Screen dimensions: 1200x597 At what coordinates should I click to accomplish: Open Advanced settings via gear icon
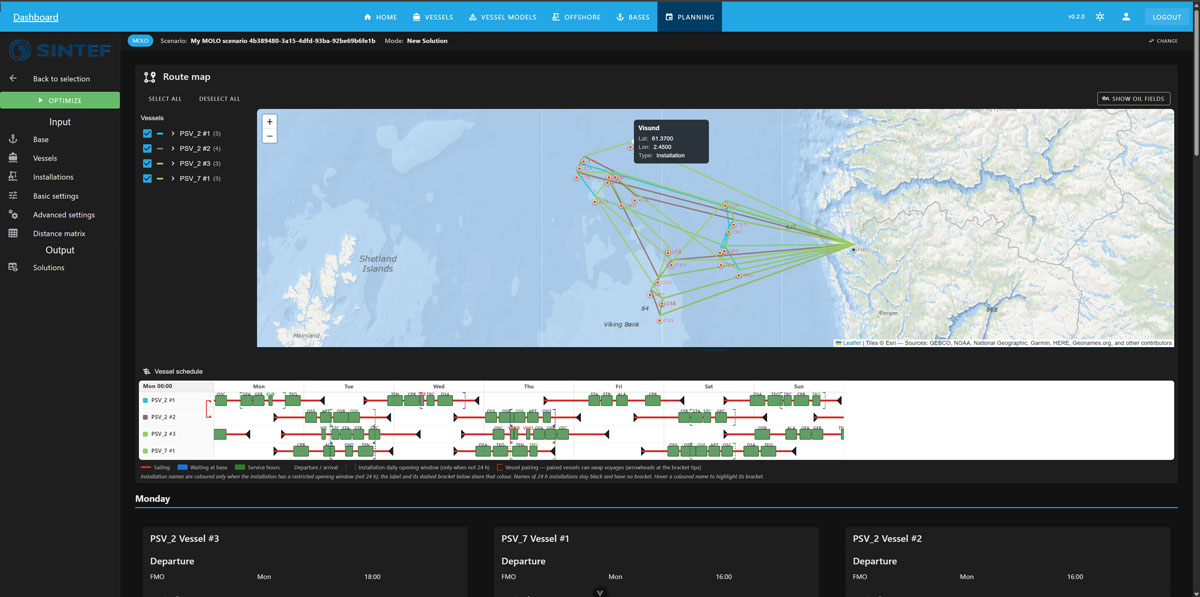tap(13, 214)
